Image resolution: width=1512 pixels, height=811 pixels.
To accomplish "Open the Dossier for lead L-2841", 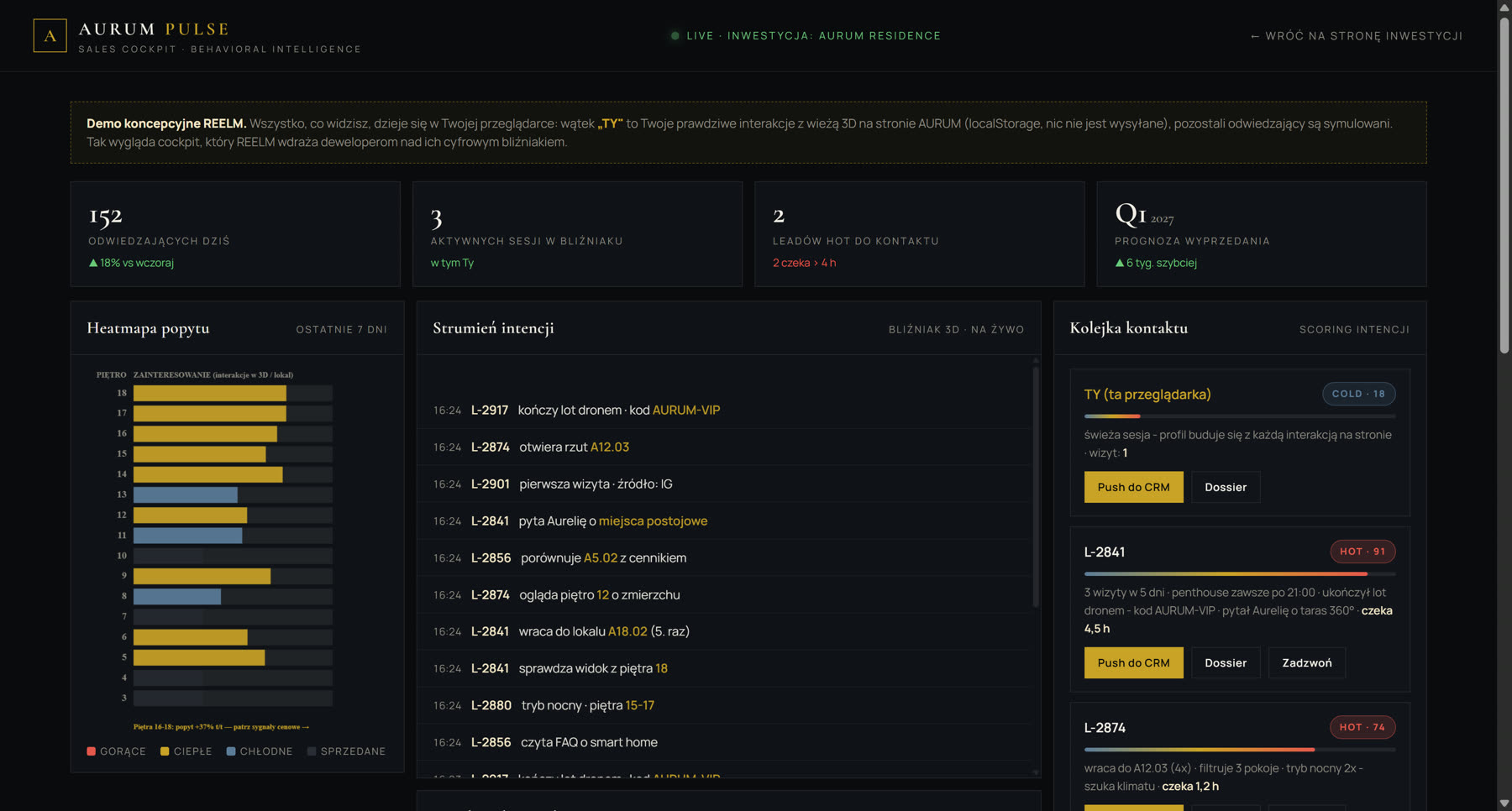I will [x=1226, y=662].
